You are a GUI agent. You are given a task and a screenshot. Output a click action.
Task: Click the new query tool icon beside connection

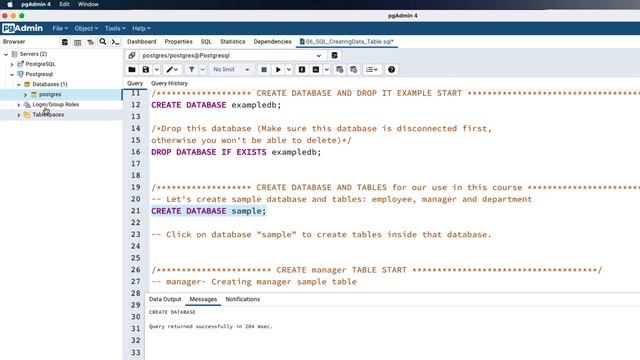(x=334, y=56)
